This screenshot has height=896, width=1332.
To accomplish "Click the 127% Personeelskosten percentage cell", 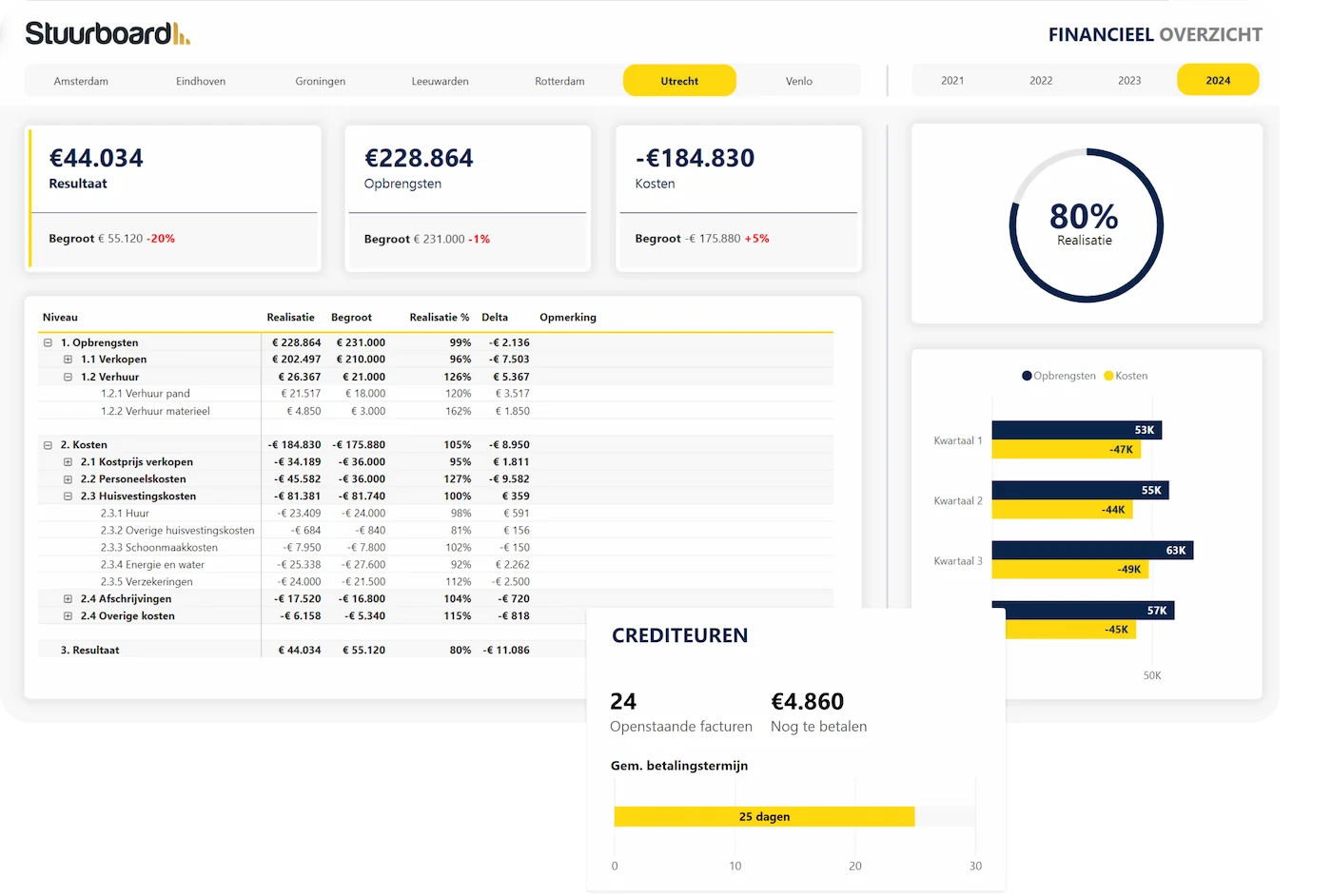I will pyautogui.click(x=458, y=478).
